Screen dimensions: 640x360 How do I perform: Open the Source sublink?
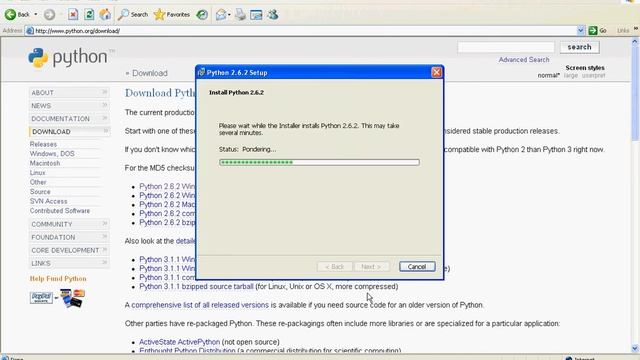pyautogui.click(x=40, y=191)
